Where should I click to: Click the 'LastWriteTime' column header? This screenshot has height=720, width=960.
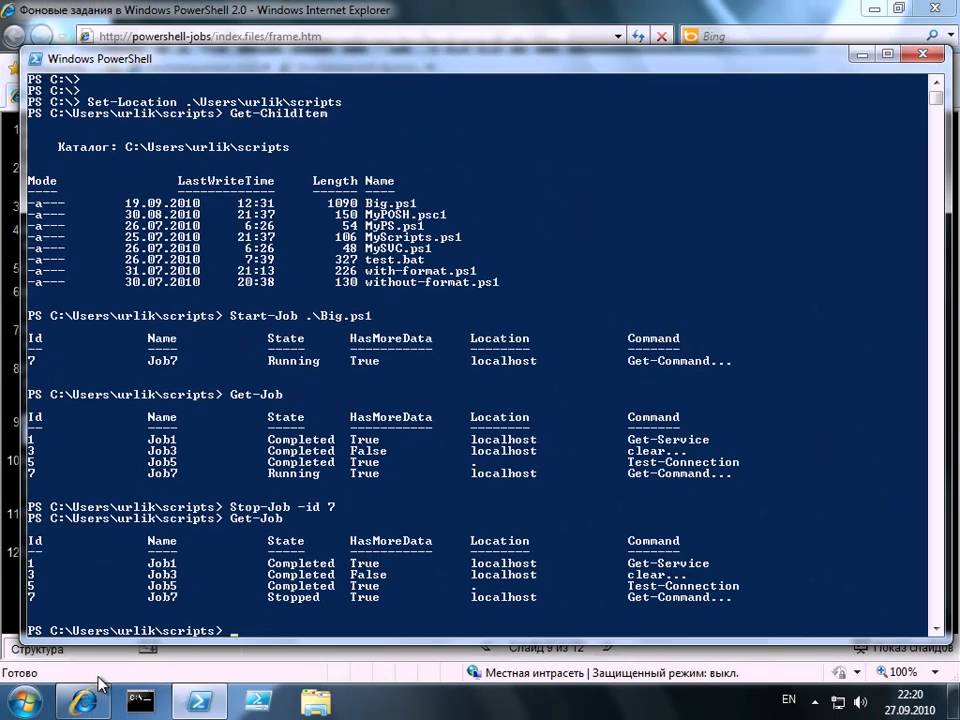tap(226, 181)
